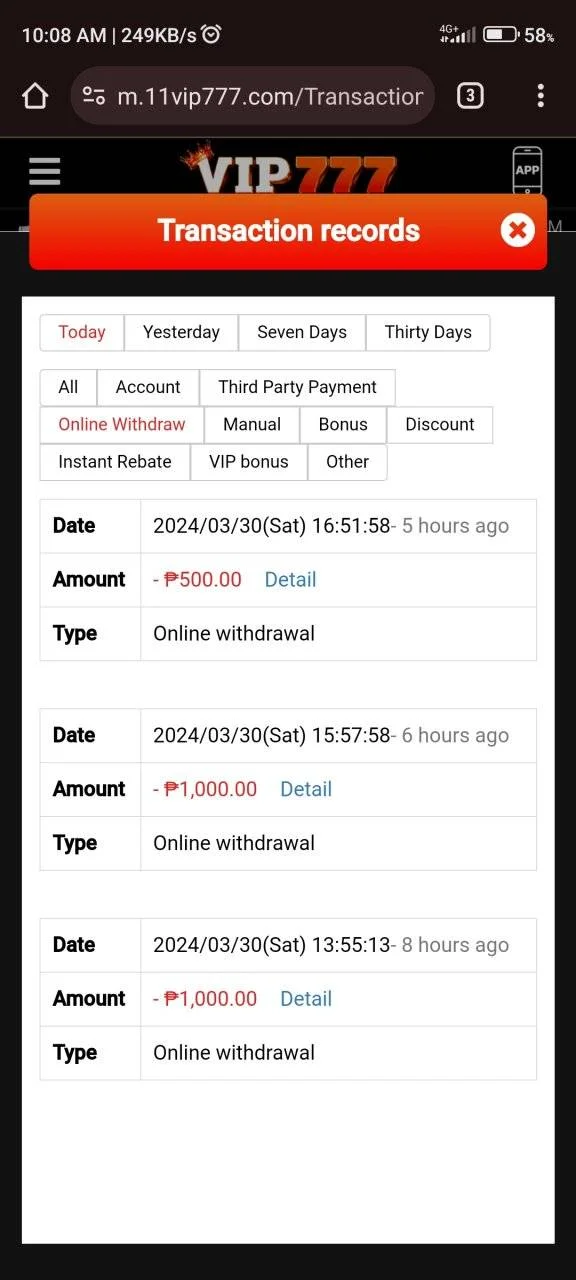The height and width of the screenshot is (1280, 576).
Task: Select the Bonus transaction filter
Action: click(x=343, y=424)
